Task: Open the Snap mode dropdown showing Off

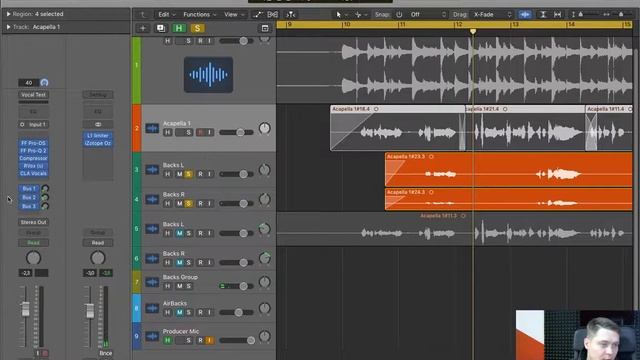Action: click(x=427, y=15)
